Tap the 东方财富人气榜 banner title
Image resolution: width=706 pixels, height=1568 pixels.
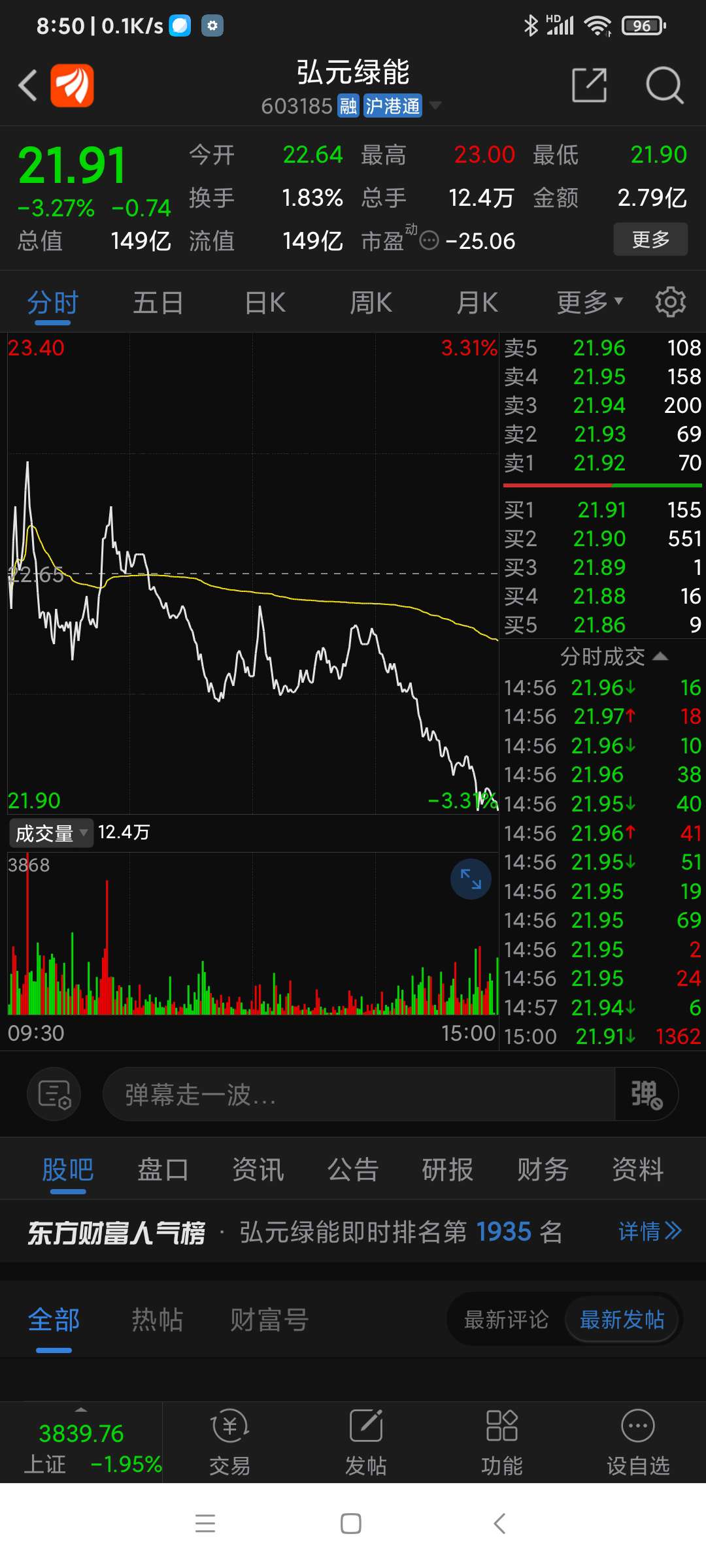tap(116, 1232)
